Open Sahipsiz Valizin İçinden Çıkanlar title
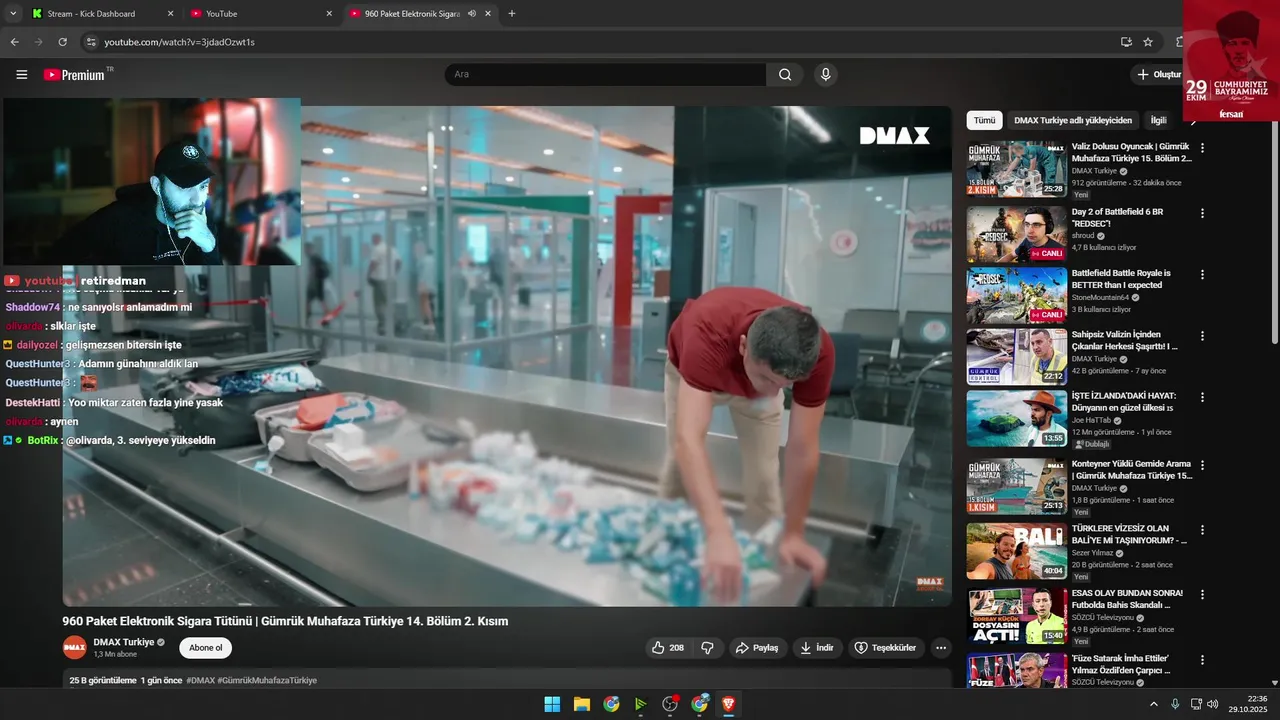The image size is (1280, 720). 1125,341
